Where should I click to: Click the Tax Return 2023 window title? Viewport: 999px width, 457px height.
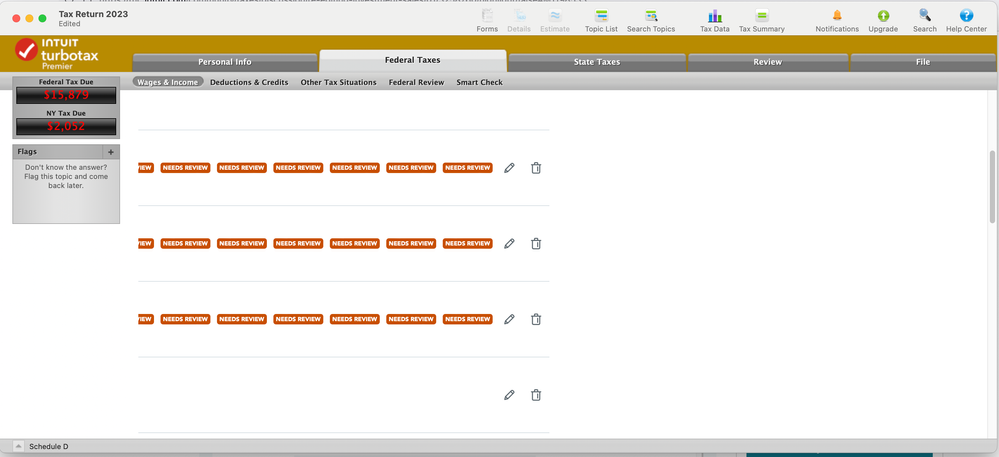pos(93,14)
